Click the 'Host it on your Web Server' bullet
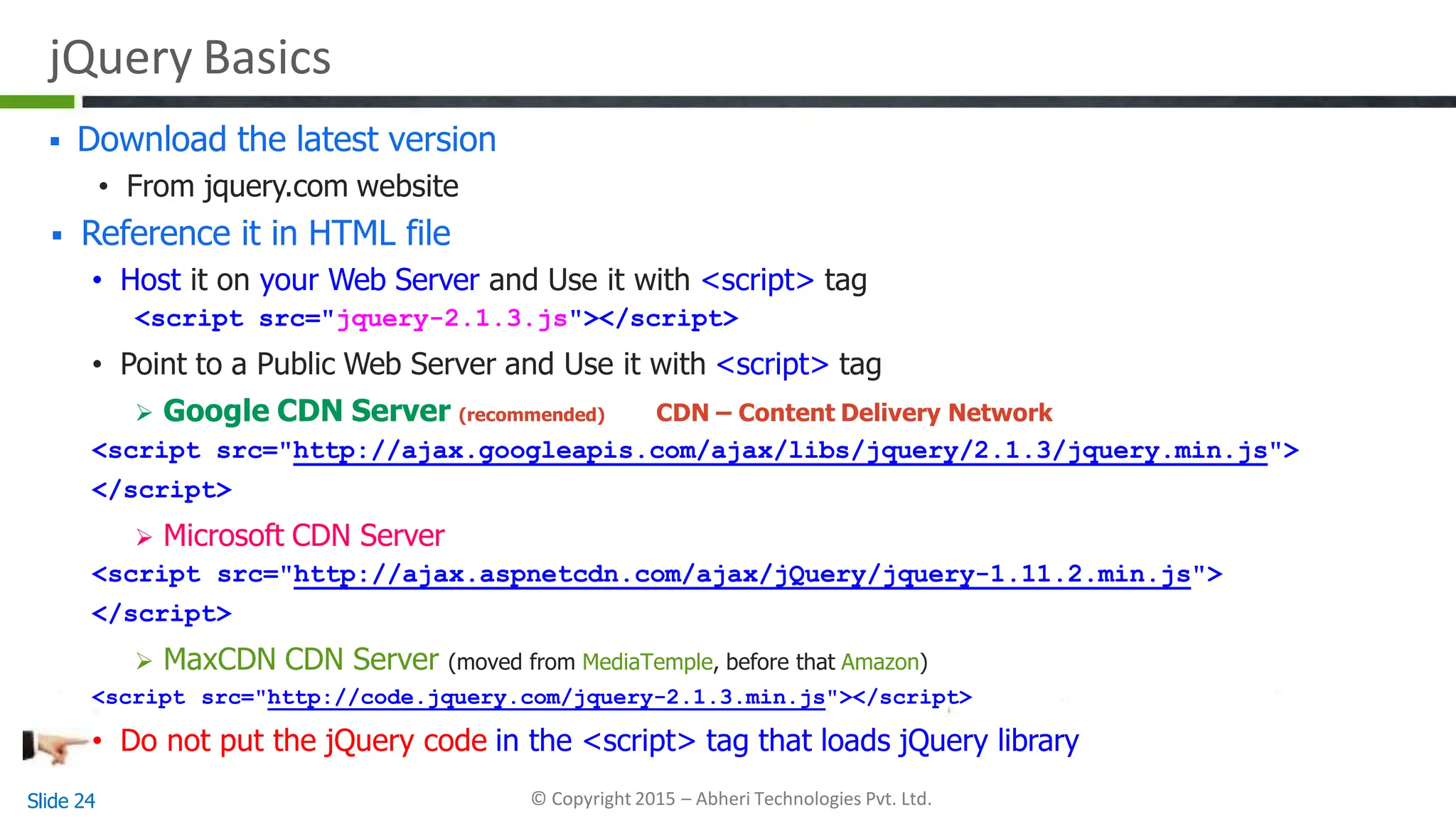Image resolution: width=1456 pixels, height=819 pixels. point(493,280)
